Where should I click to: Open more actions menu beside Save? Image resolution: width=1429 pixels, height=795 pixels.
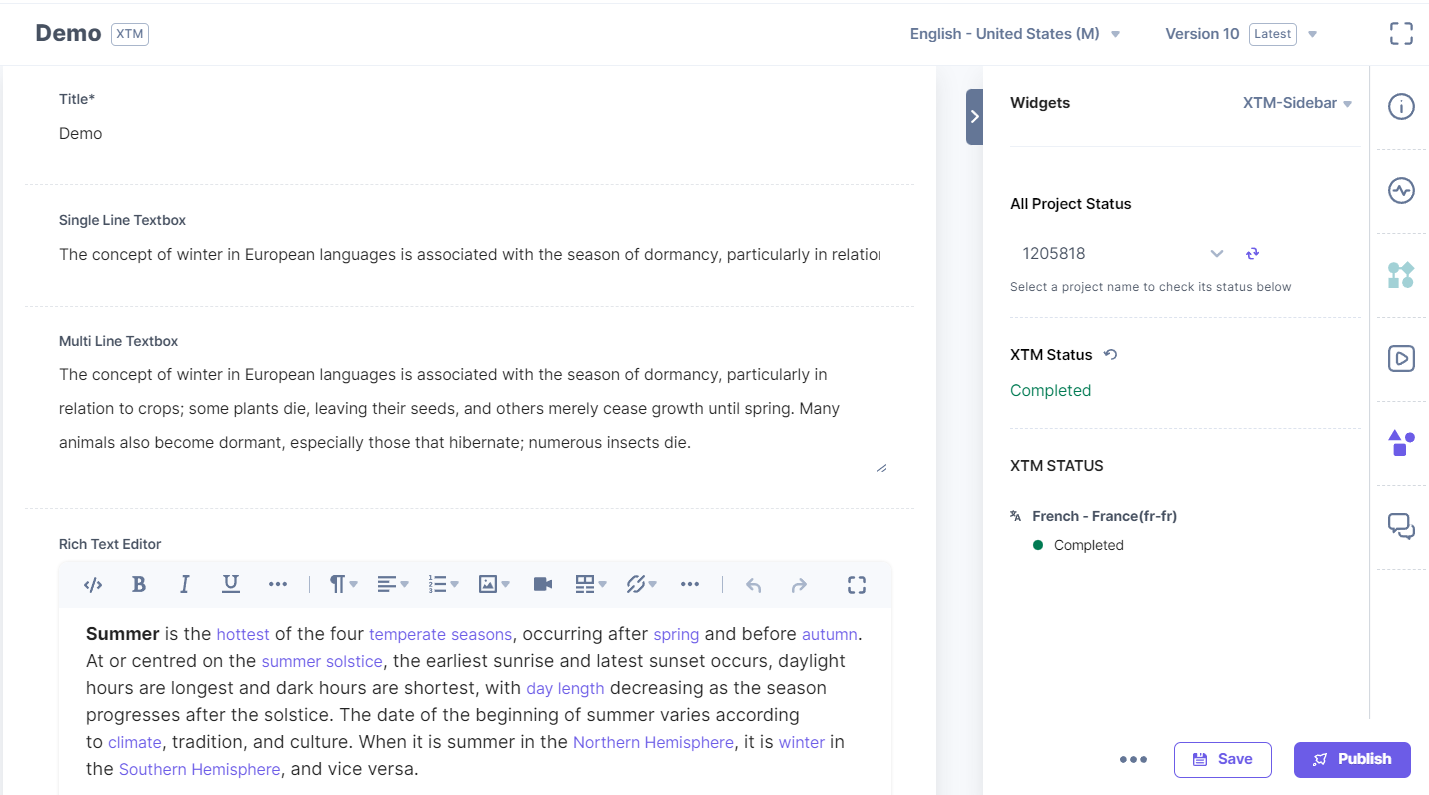(1133, 760)
